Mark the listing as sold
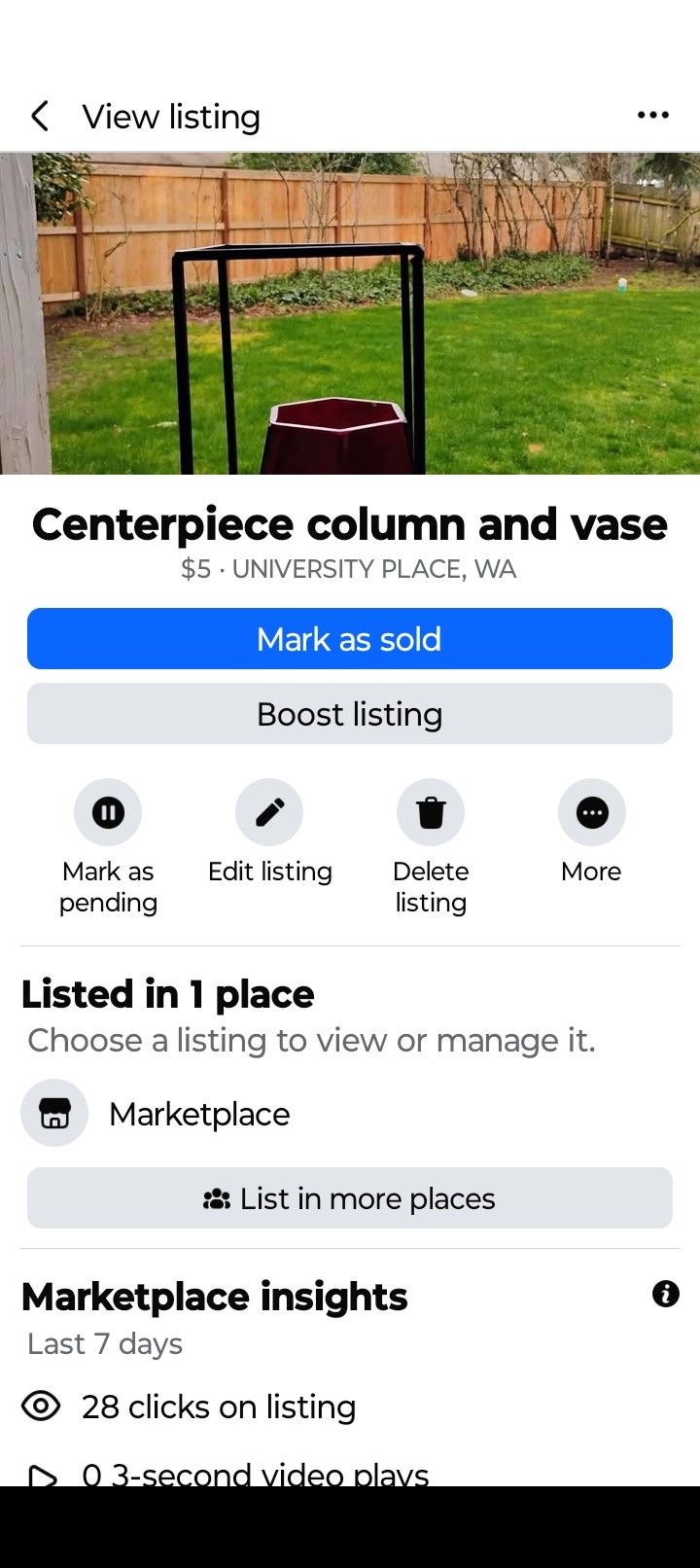Viewport: 700px width, 1568px height. click(x=350, y=639)
